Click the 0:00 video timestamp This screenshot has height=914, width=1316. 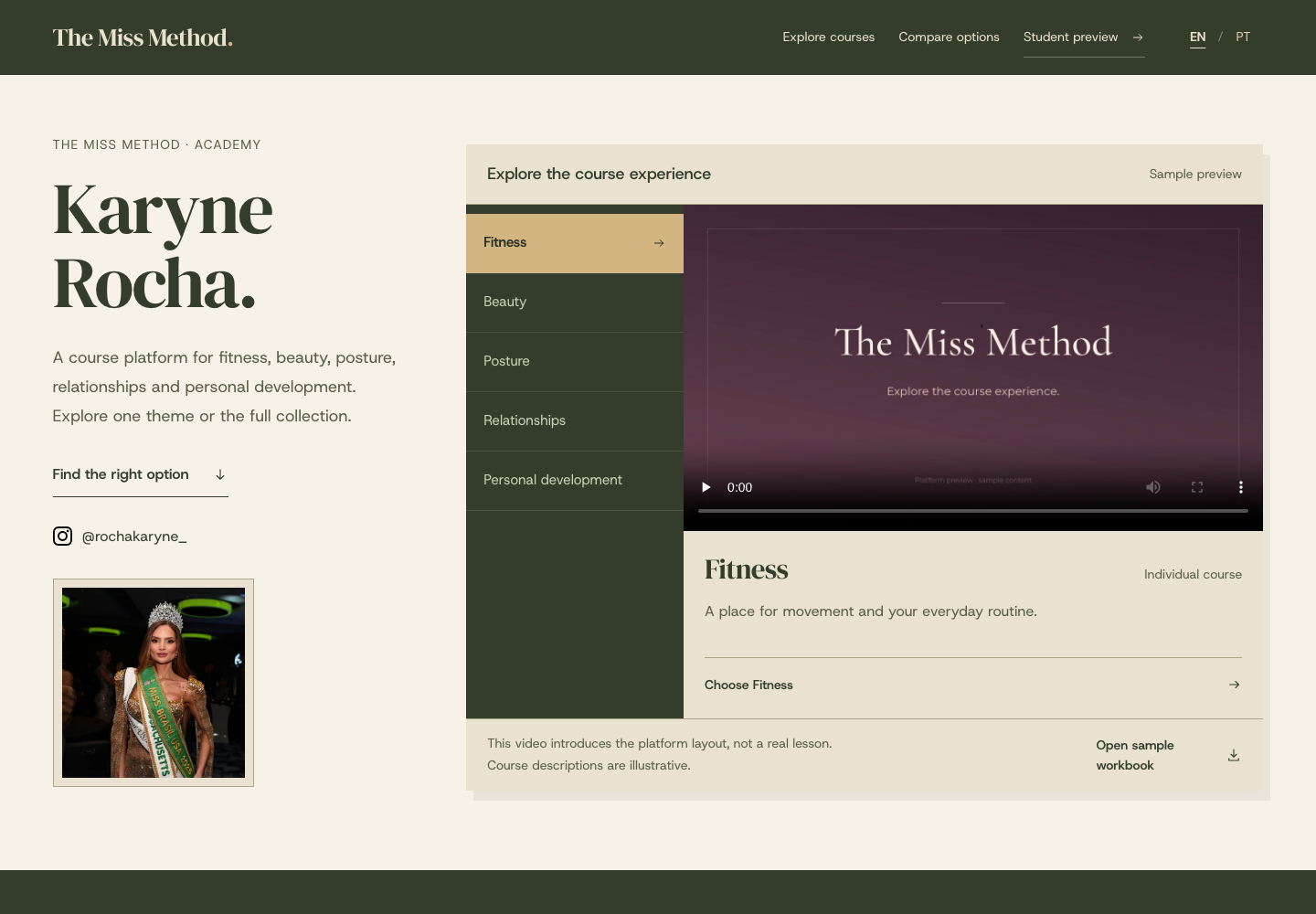point(739,488)
